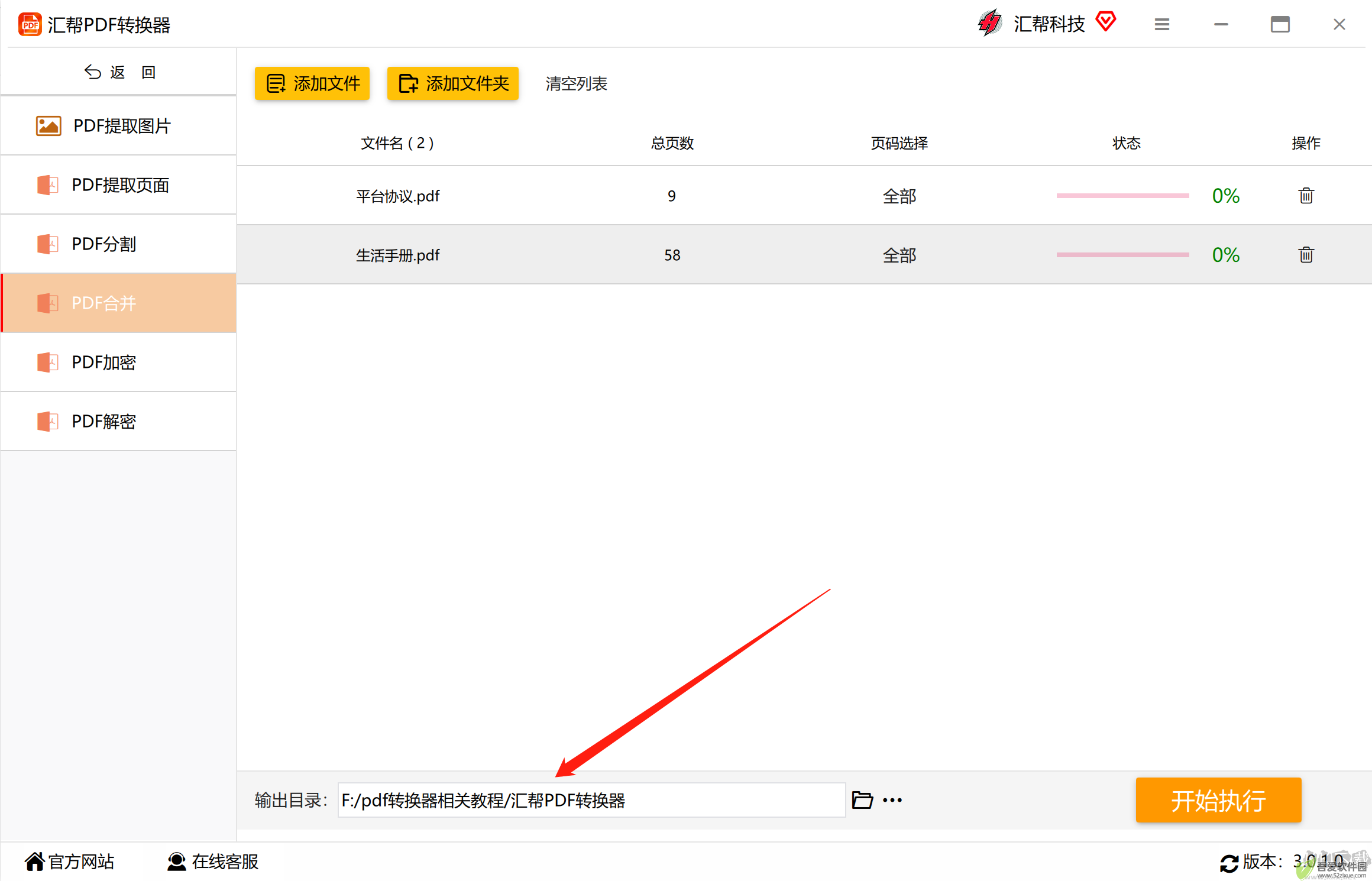Open the PDF加密 tool
The width and height of the screenshot is (1372, 881).
119,362
